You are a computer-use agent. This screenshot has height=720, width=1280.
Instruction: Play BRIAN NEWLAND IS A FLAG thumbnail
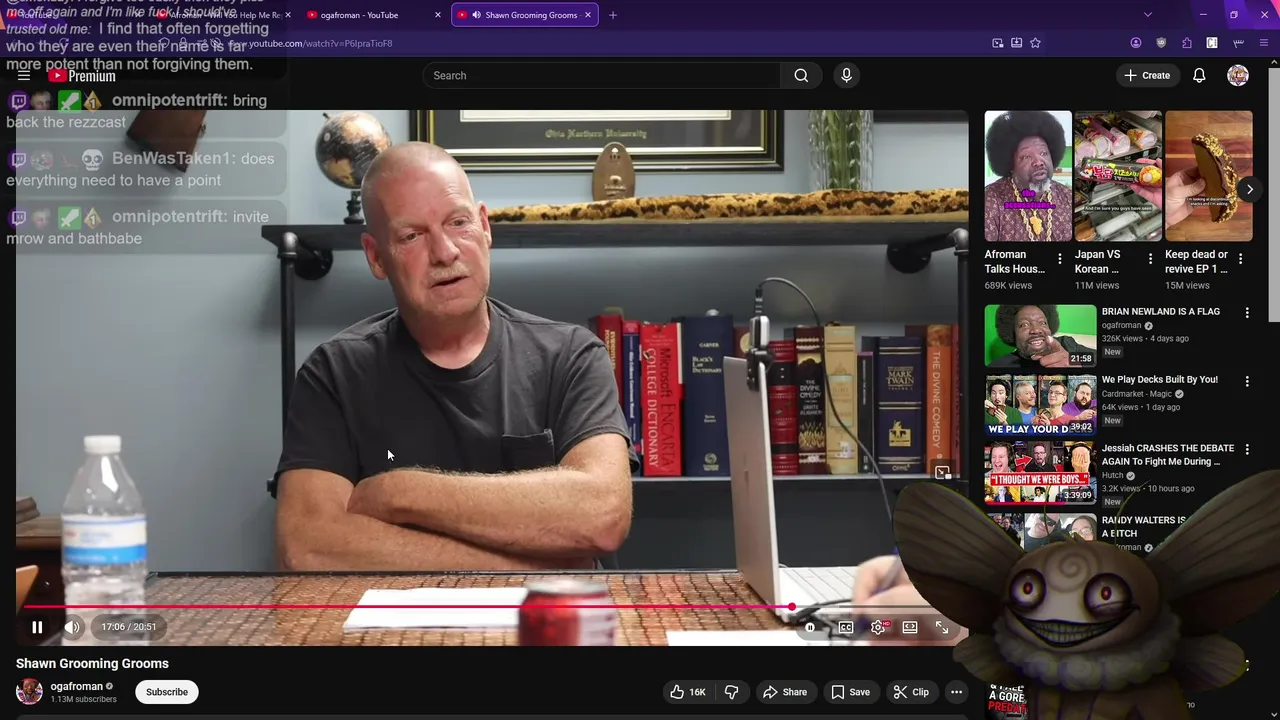[1040, 336]
